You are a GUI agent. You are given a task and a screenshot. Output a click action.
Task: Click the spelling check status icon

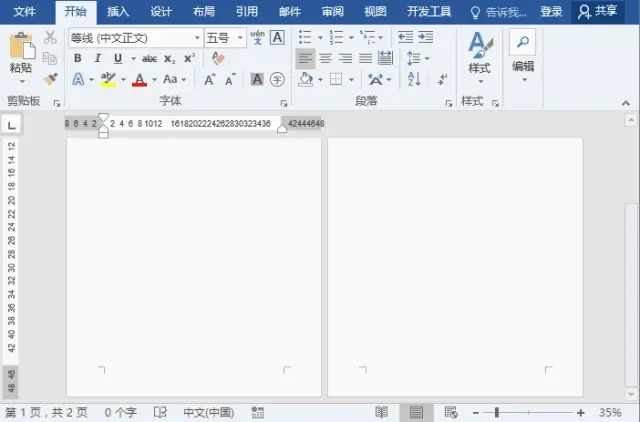click(x=160, y=412)
